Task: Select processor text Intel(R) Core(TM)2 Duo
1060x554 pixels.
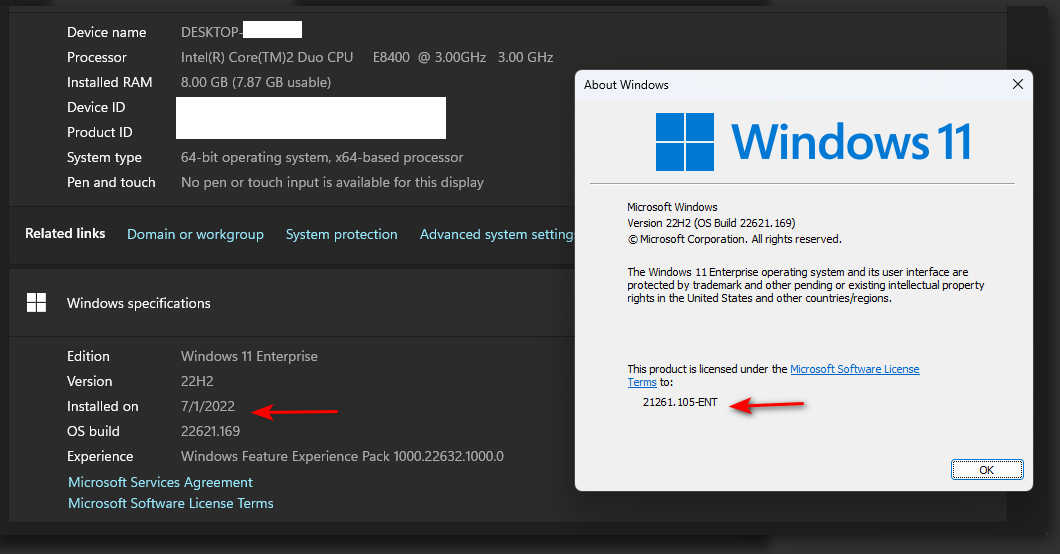Action: (x=267, y=57)
